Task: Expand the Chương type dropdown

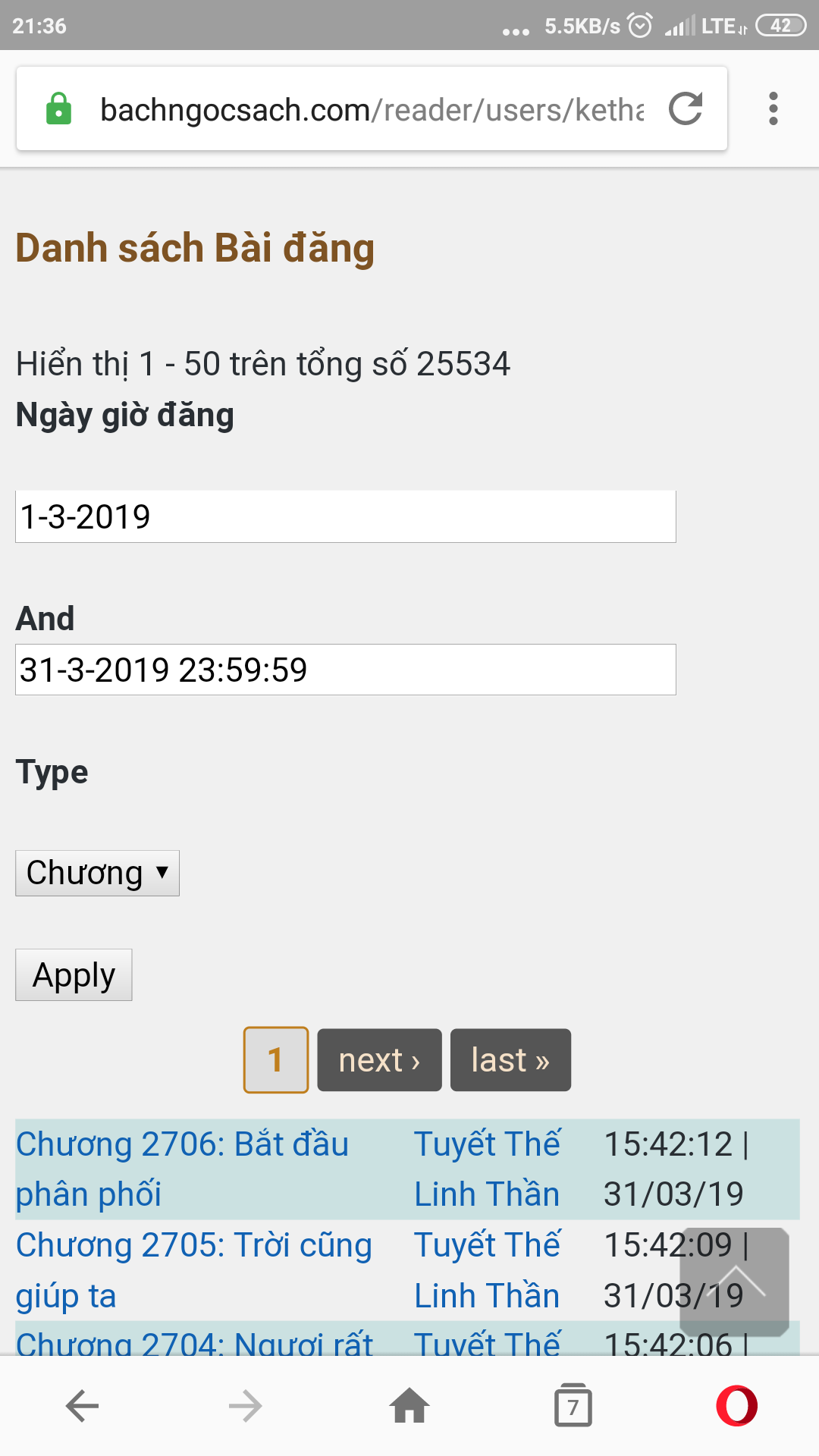Action: [x=97, y=873]
